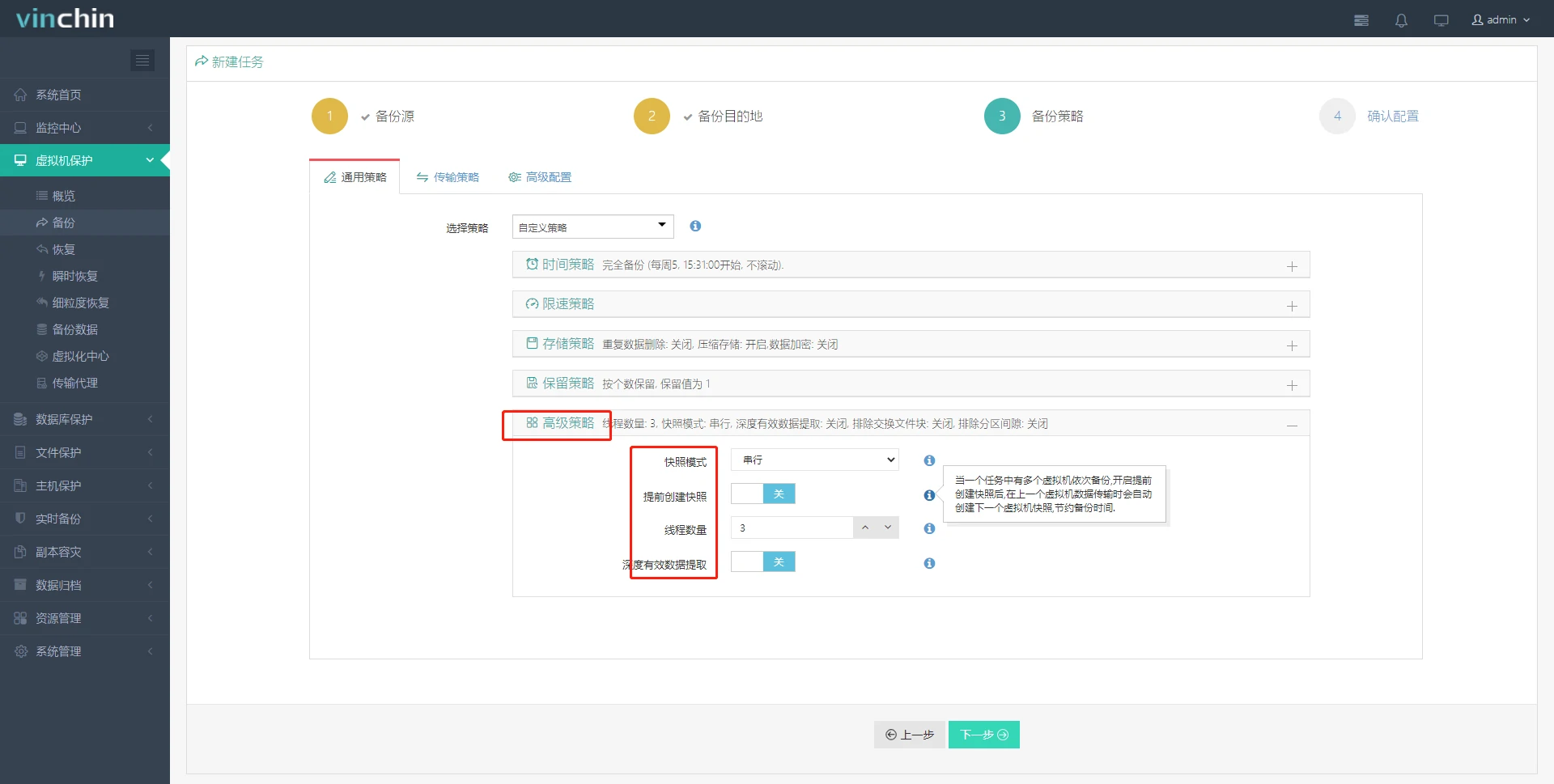Expand 监控中心 sidebar menu

click(85, 128)
